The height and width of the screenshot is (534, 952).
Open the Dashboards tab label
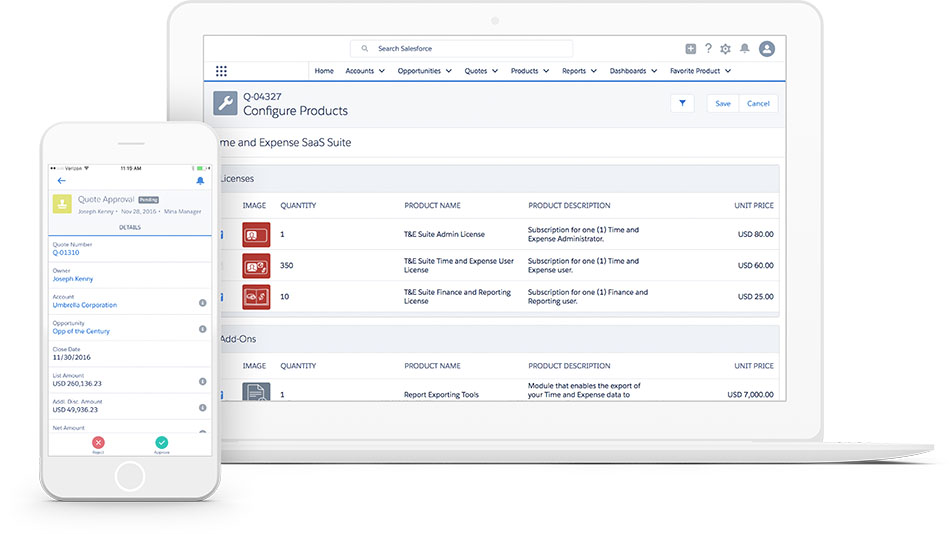click(628, 71)
